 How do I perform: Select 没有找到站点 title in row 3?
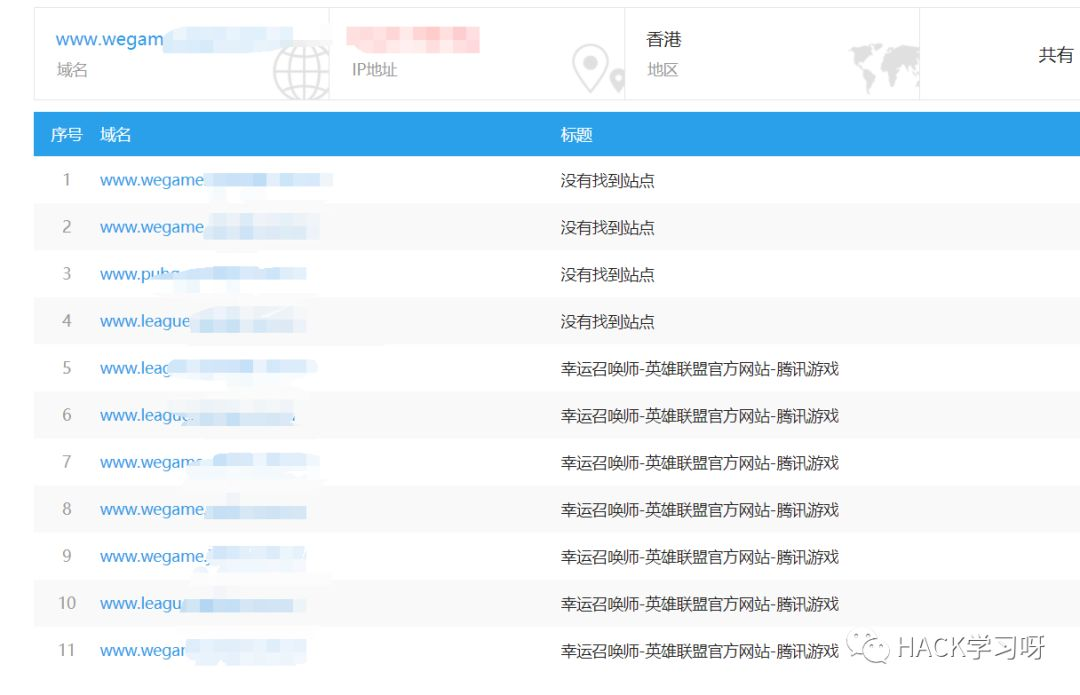coord(607,274)
